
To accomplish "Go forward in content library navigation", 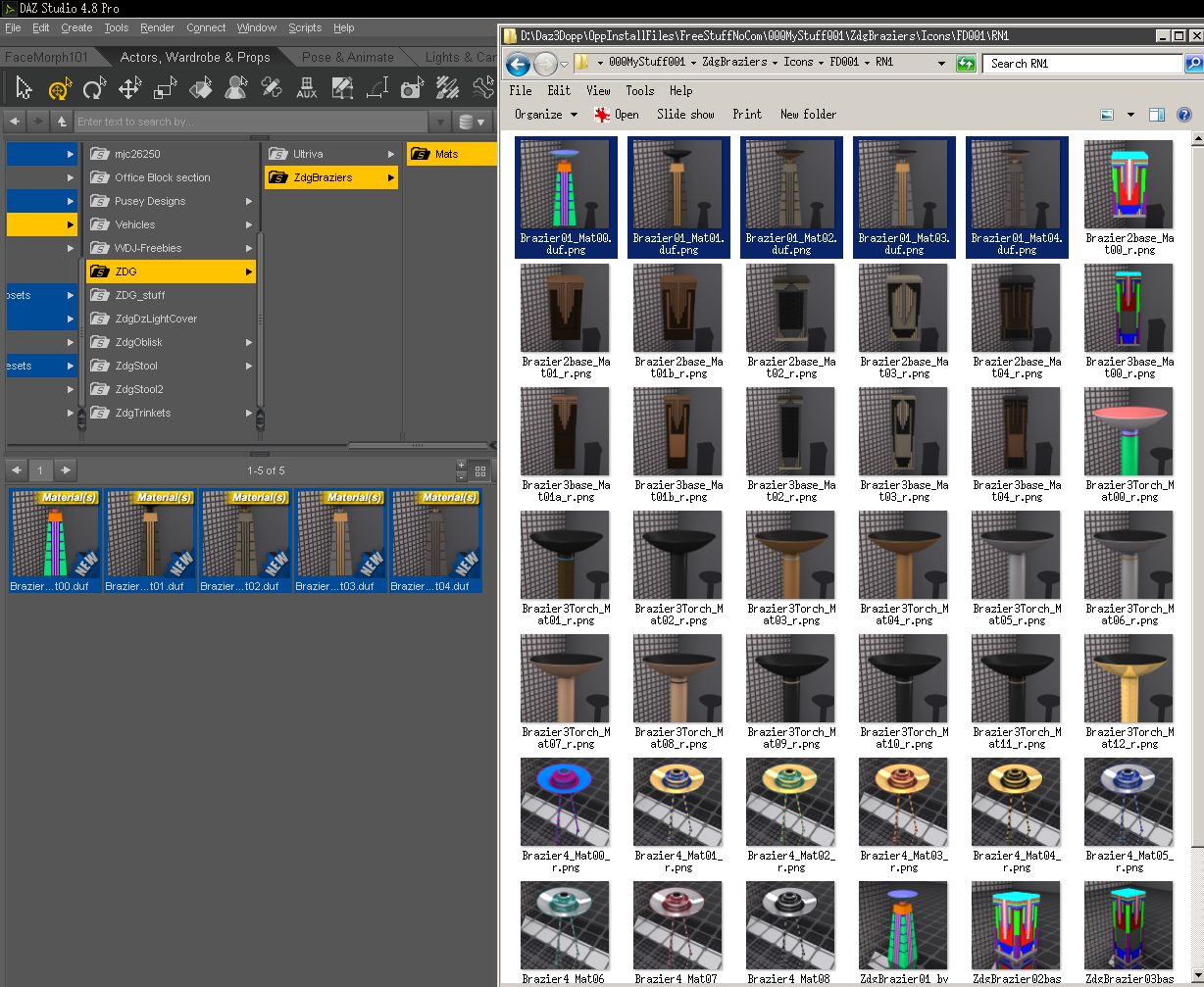I will click(37, 122).
